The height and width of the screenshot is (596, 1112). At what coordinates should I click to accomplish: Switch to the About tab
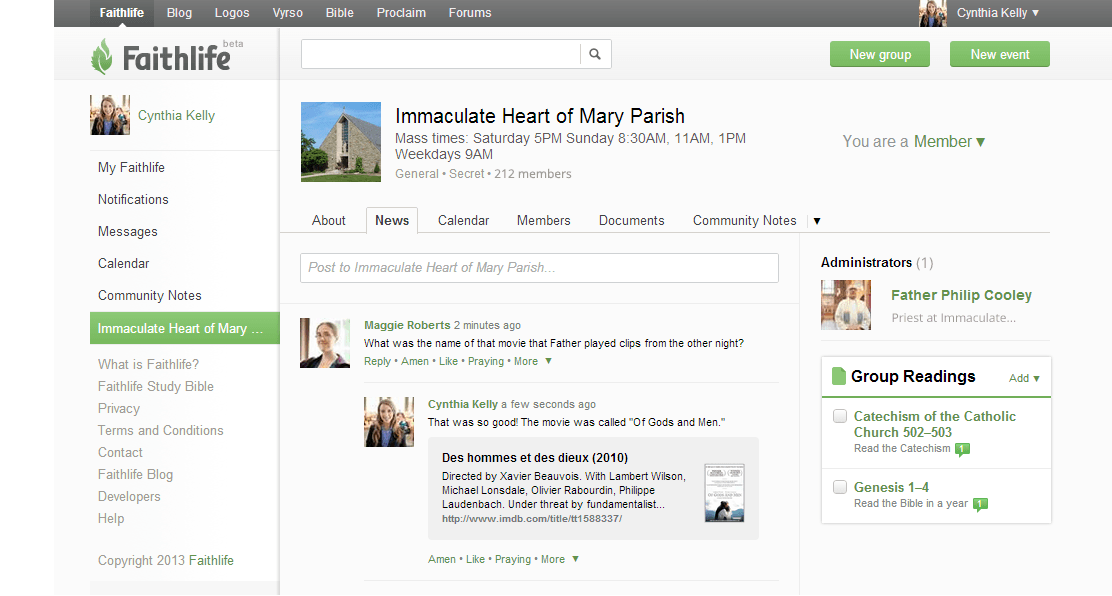328,221
